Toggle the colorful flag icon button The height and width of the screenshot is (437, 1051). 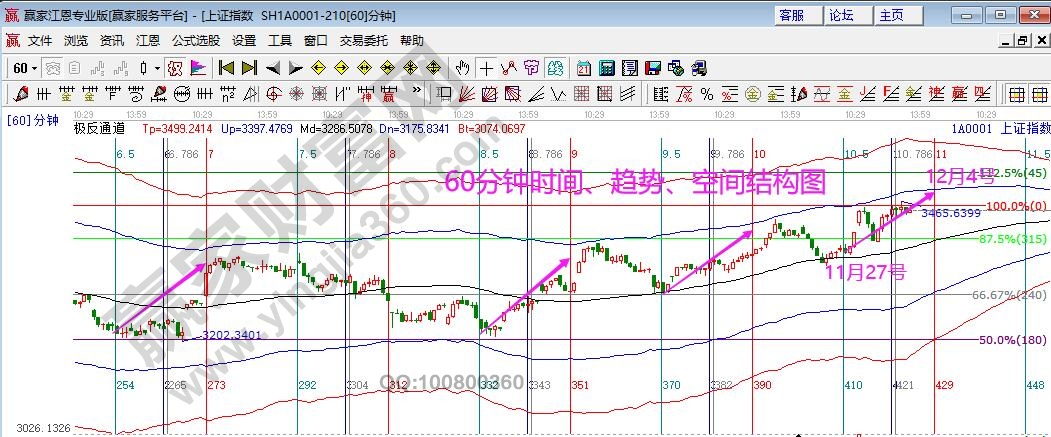[x=197, y=68]
